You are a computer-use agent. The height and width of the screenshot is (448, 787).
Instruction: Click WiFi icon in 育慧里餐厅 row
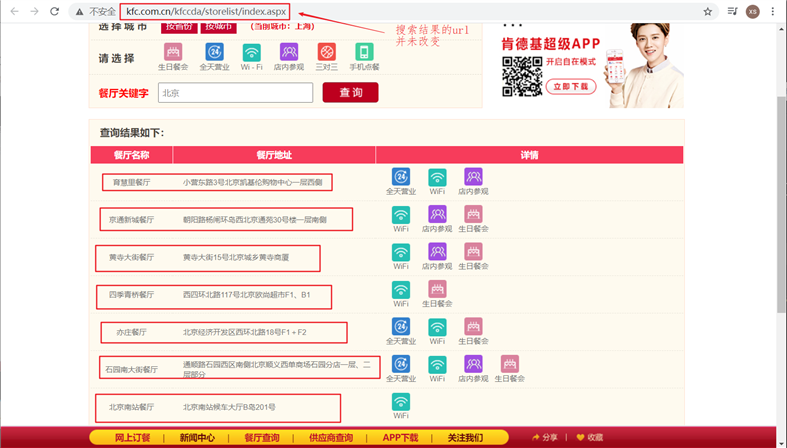tap(437, 177)
